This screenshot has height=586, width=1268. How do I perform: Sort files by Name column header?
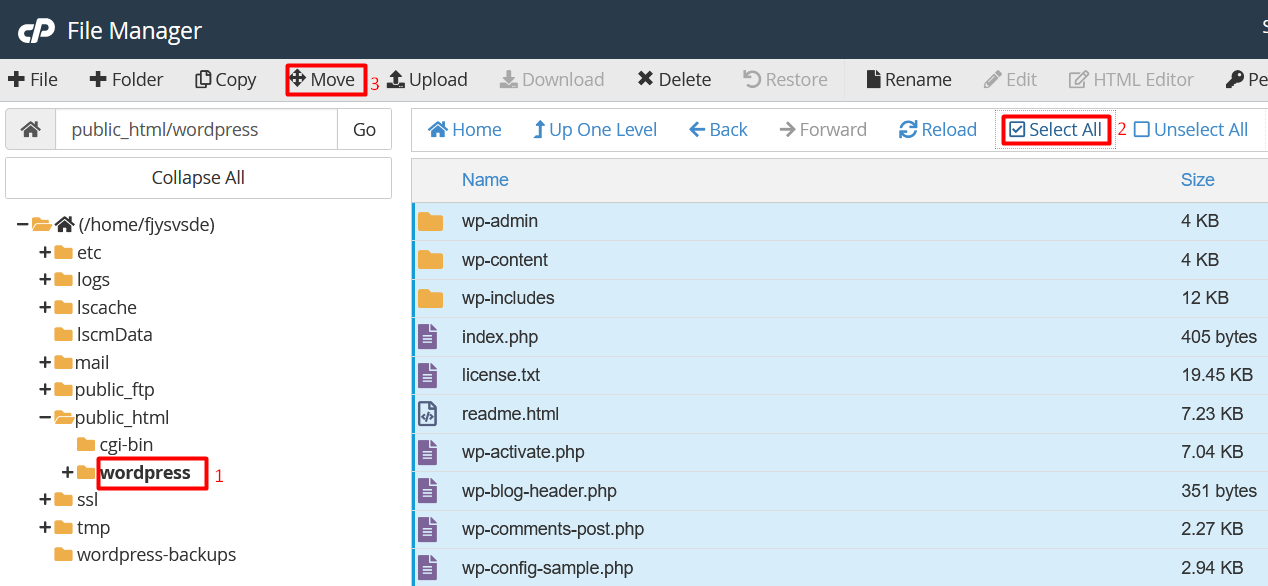[x=485, y=180]
